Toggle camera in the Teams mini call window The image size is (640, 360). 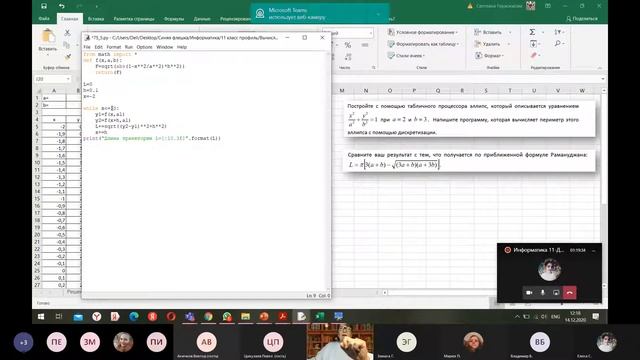(x=529, y=293)
